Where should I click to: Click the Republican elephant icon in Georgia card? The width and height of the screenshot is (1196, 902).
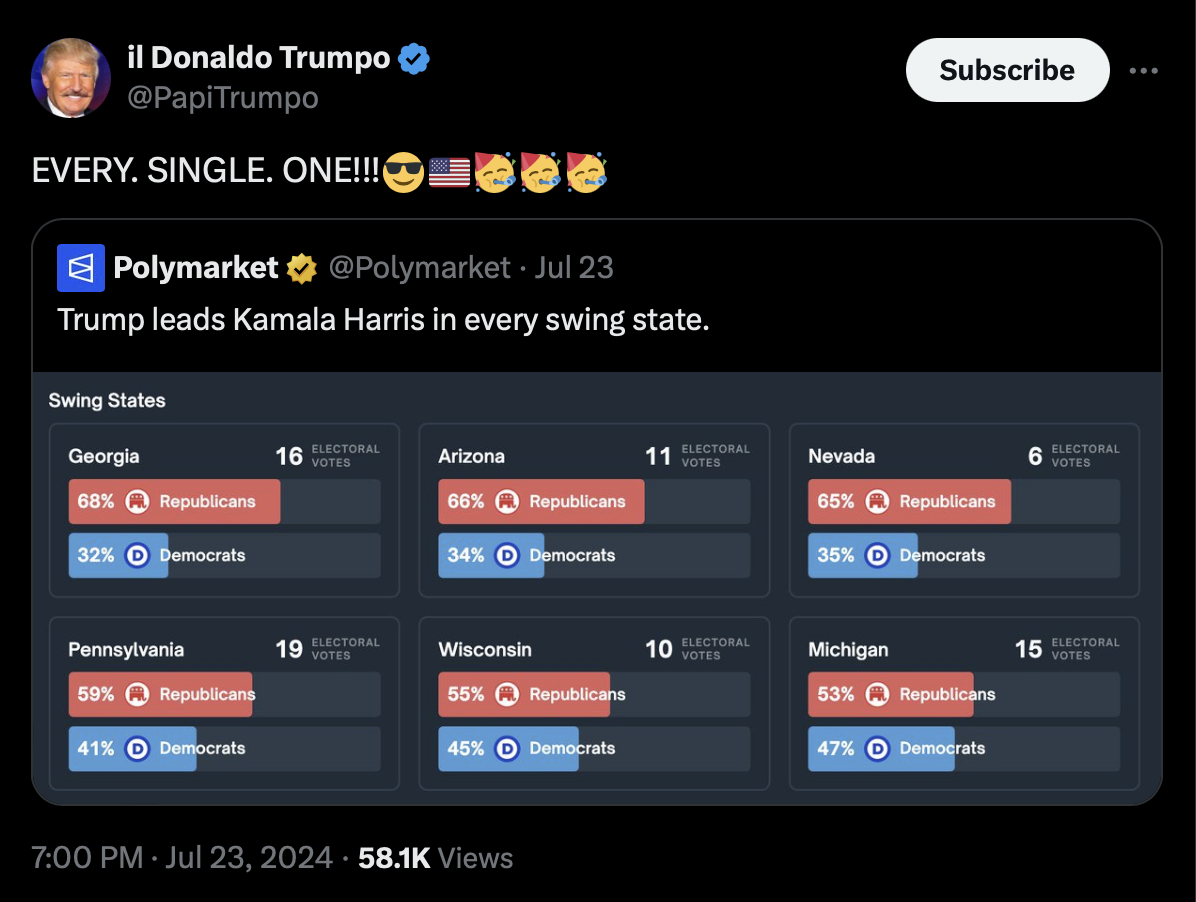coord(137,502)
